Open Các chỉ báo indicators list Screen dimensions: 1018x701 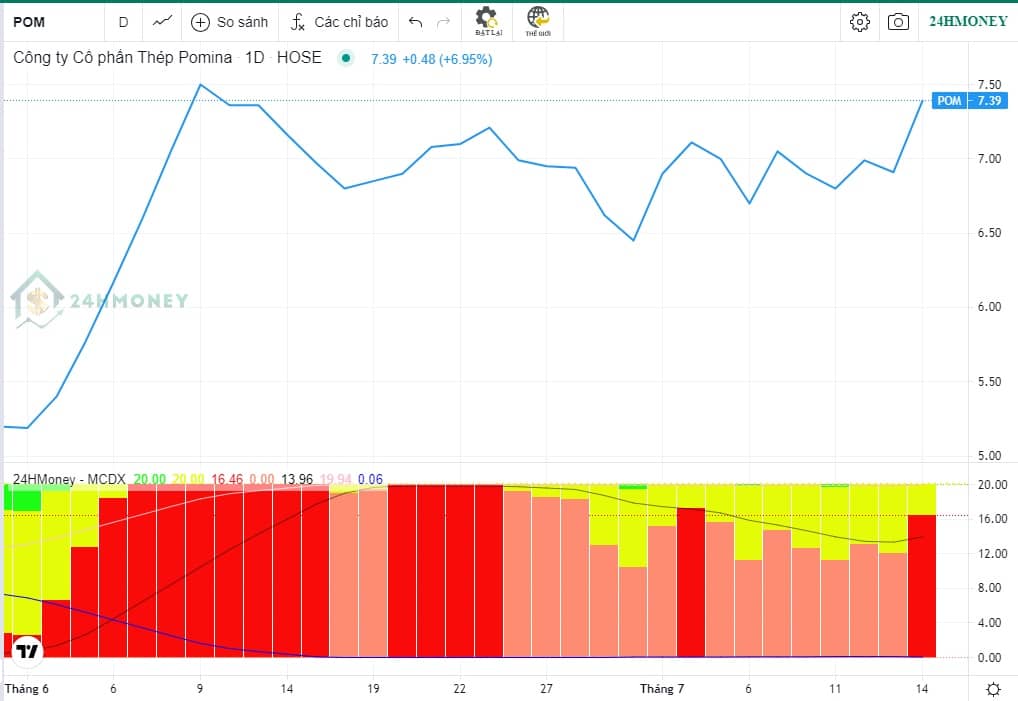[339, 22]
